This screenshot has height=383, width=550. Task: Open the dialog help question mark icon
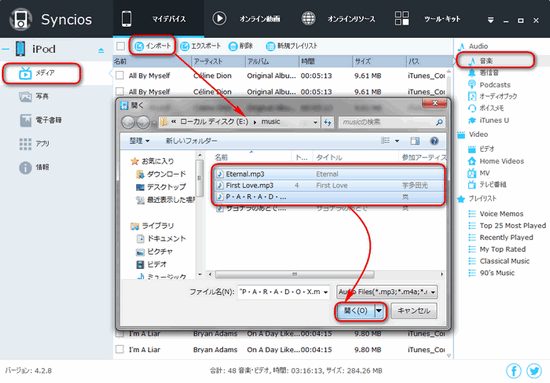tap(434, 141)
